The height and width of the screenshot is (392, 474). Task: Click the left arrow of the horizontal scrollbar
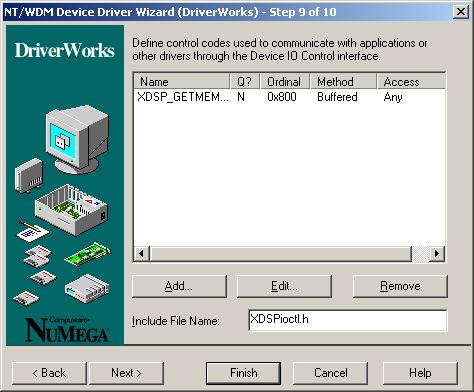pos(141,254)
